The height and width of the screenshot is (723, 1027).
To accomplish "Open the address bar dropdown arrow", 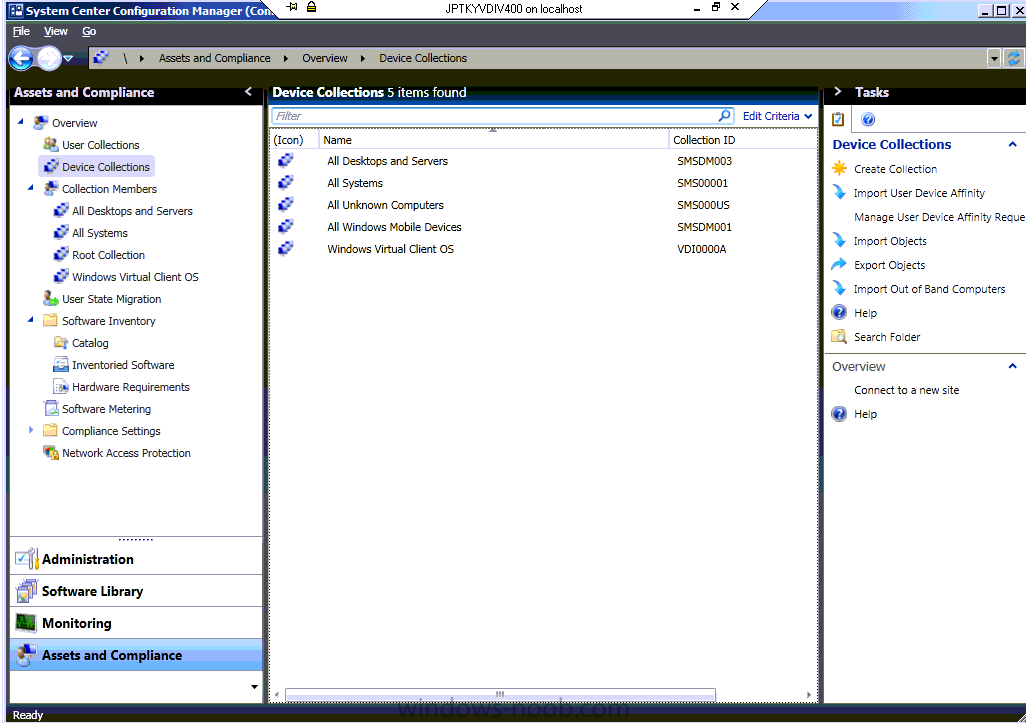I will point(994,58).
